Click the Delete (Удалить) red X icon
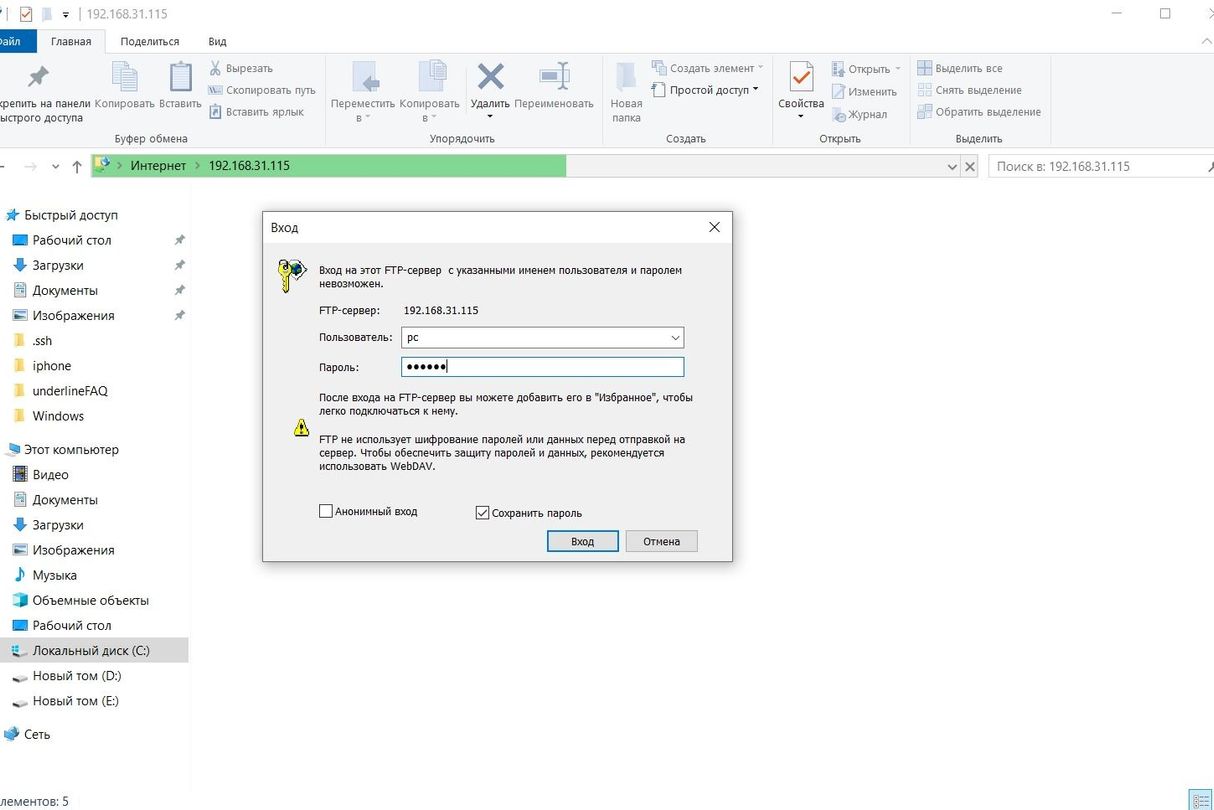The height and width of the screenshot is (810, 1214). point(490,77)
